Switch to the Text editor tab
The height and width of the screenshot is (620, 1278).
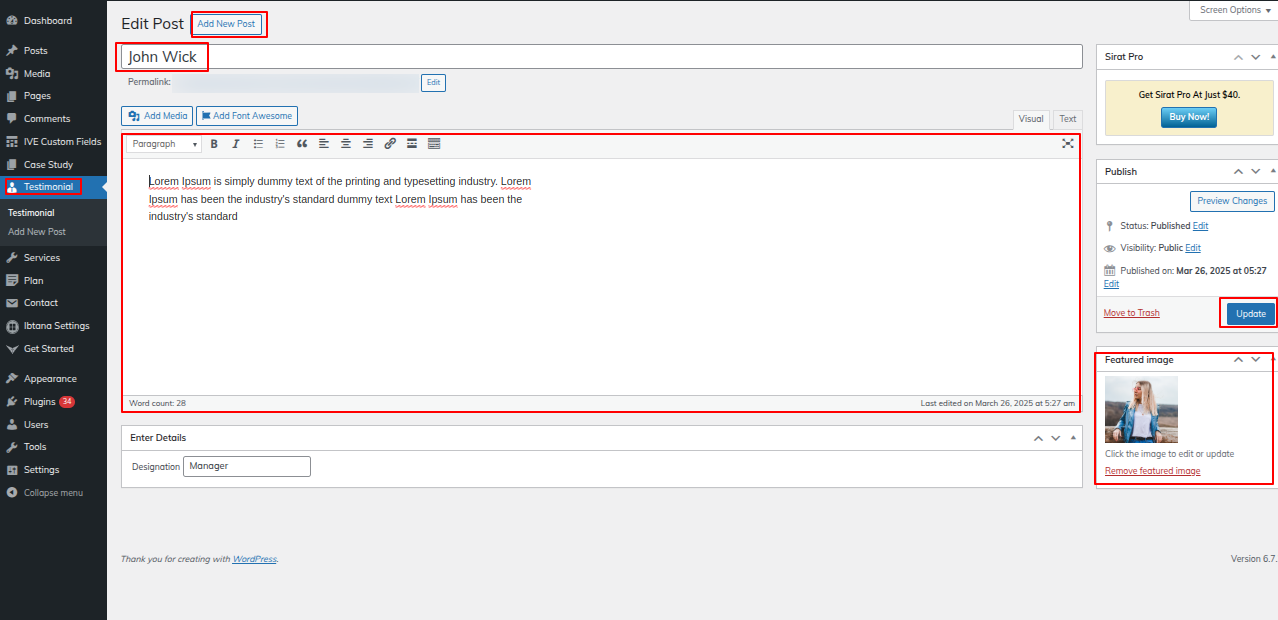pyautogui.click(x=1068, y=119)
